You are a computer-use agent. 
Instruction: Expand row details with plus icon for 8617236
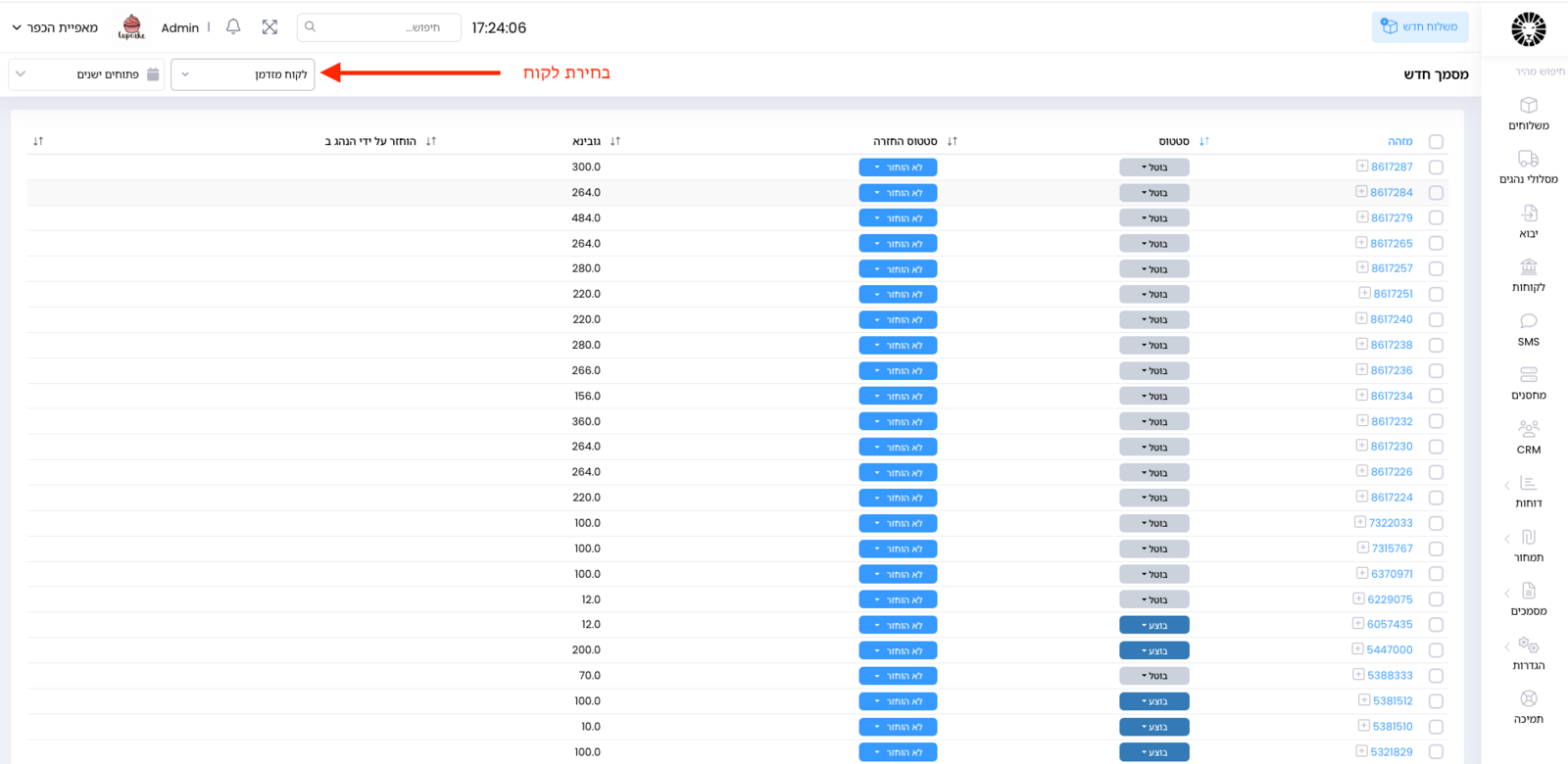pos(1361,370)
